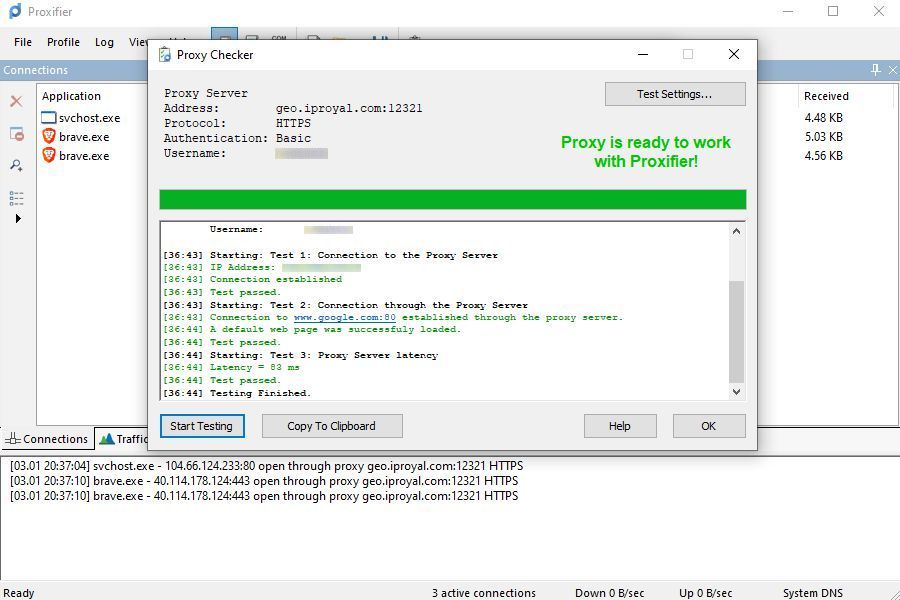Click the Brave icon on the second brave.exe row
Image resolution: width=900 pixels, height=600 pixels.
coord(49,156)
